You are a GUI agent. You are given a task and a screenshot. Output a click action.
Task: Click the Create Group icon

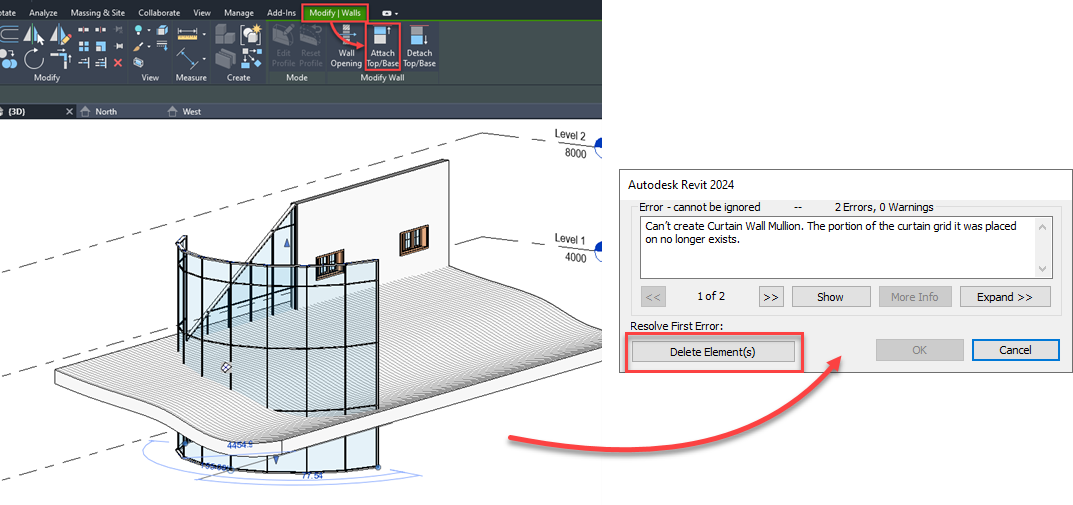(251, 35)
